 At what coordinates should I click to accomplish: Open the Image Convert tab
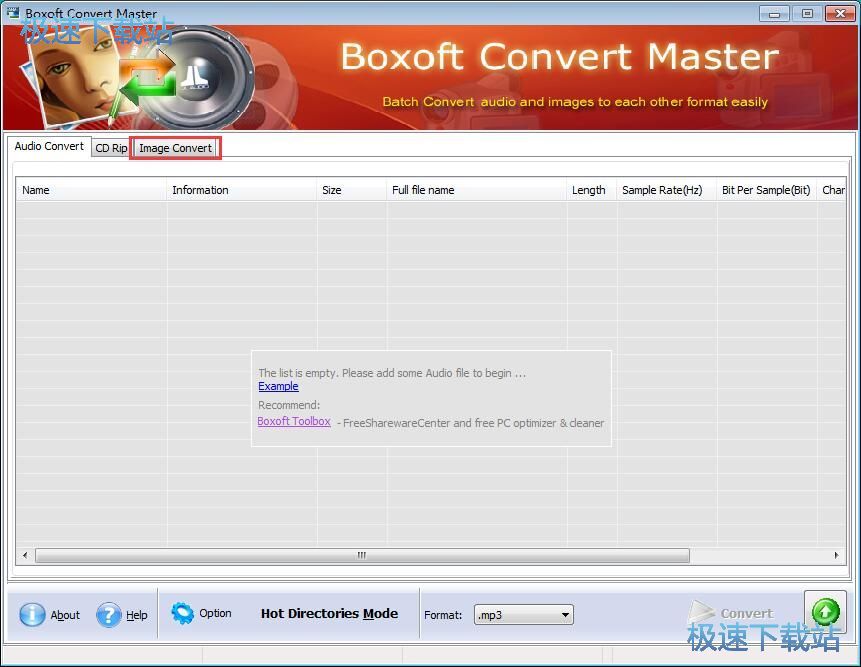(175, 148)
